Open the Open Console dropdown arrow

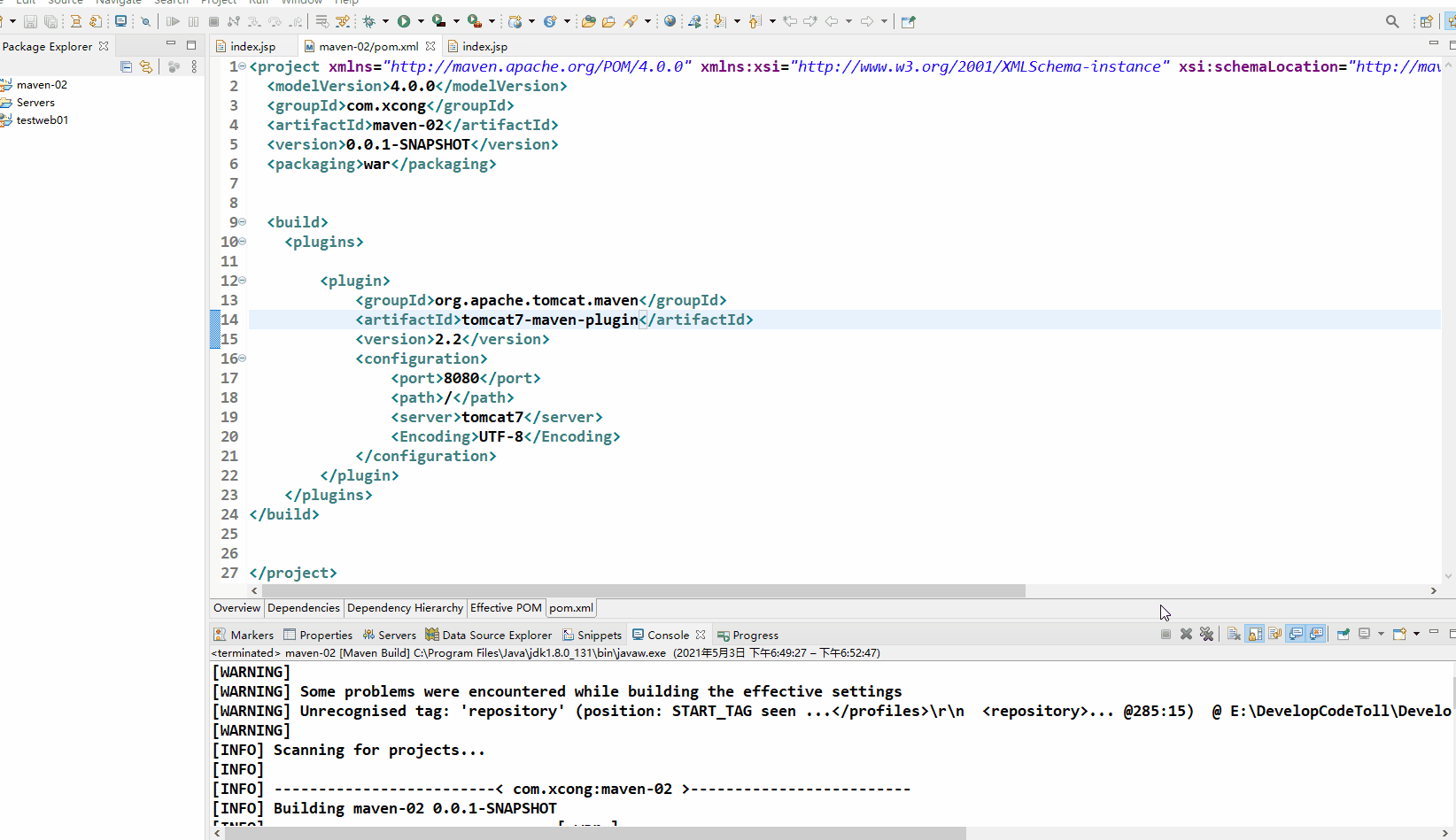click(x=1416, y=634)
